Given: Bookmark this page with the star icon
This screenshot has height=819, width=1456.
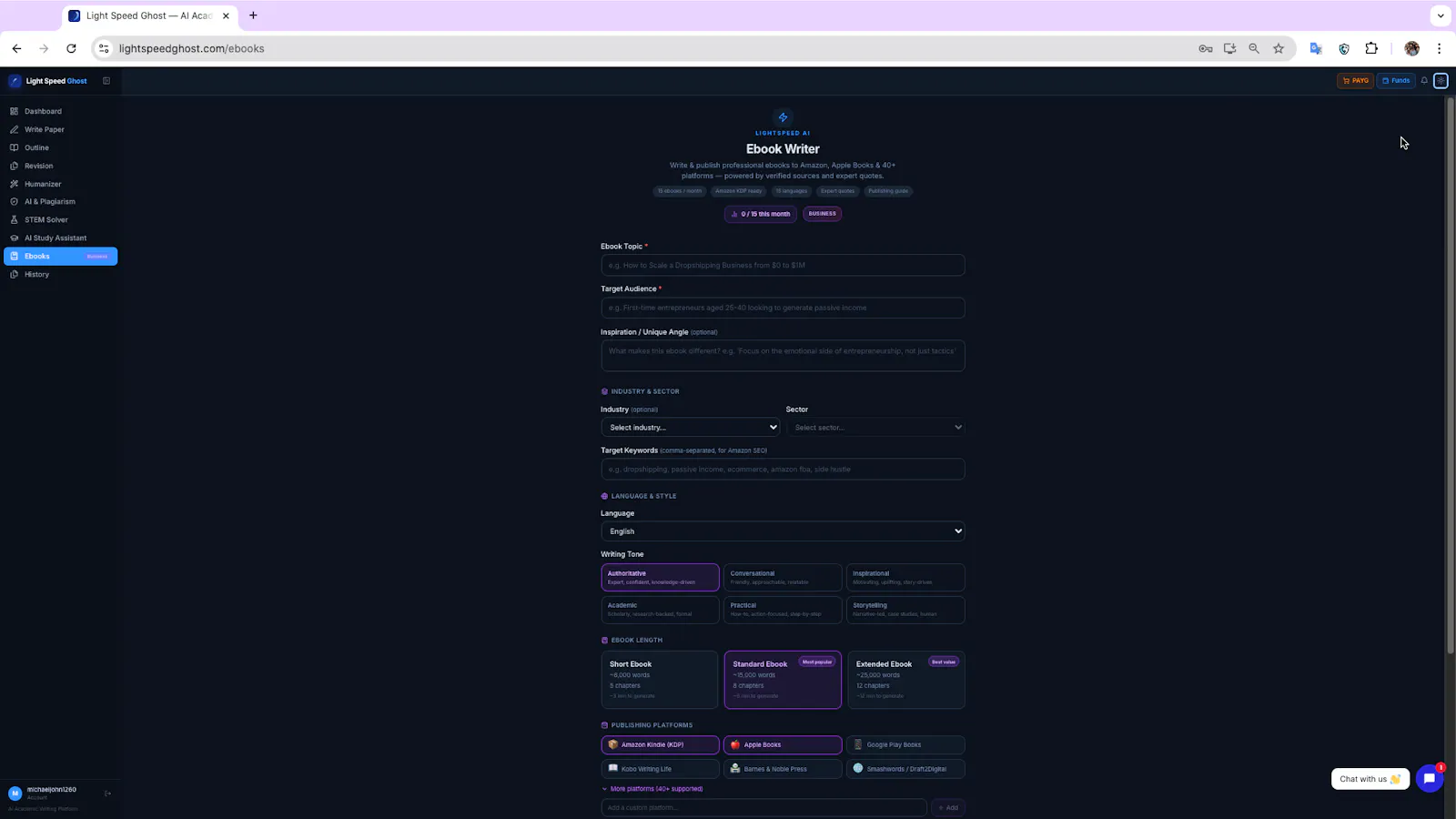Looking at the screenshot, I should coord(1279,49).
